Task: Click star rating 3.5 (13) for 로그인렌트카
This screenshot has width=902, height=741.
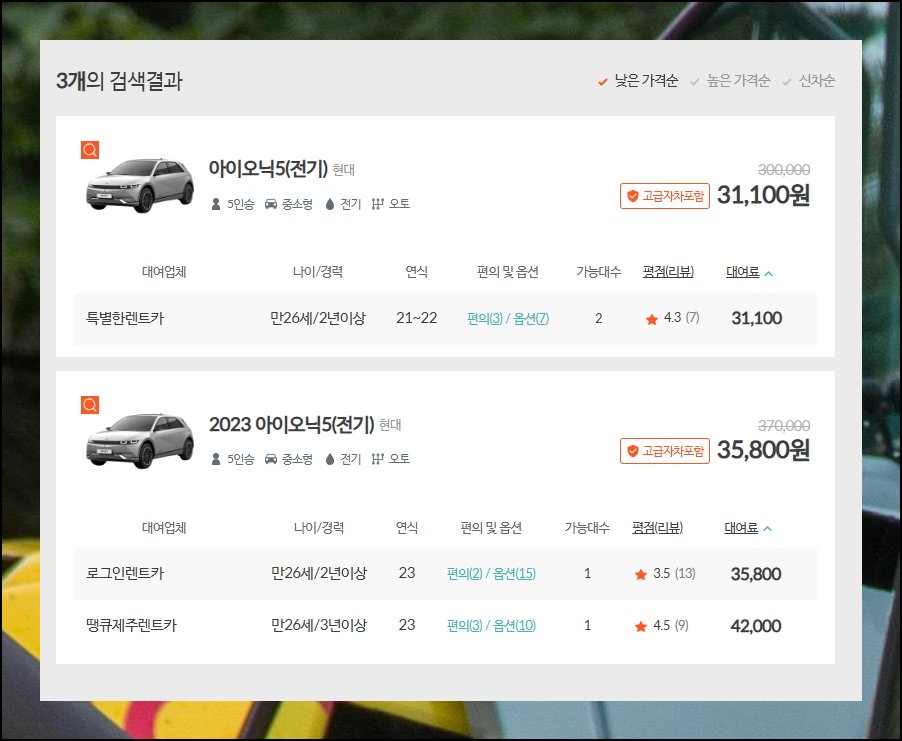Action: (665, 574)
